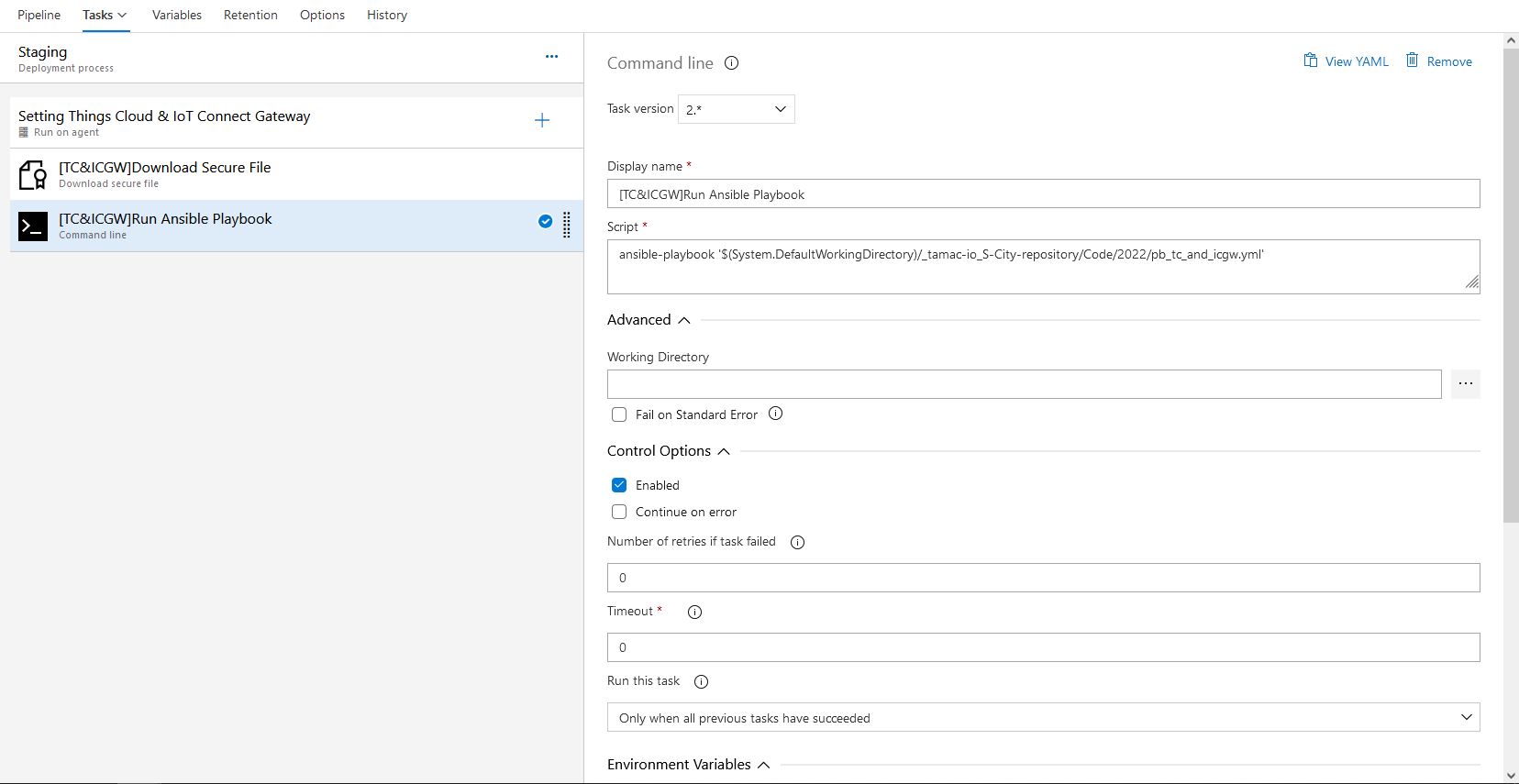This screenshot has width=1519, height=784.
Task: Uncheck the Enabled checkbox
Action: coord(619,485)
